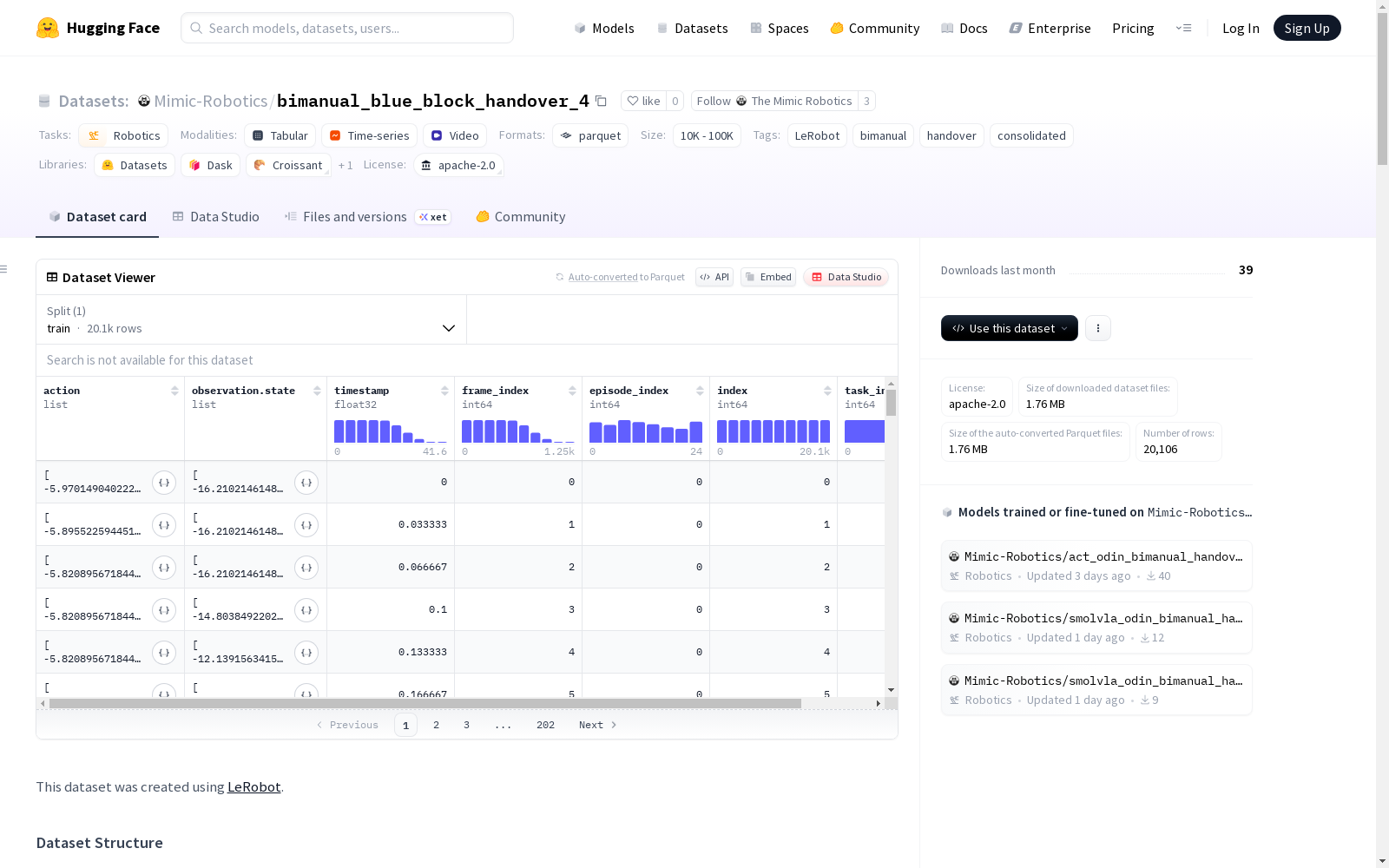Open the smolvla model updated with 12 downloads
Viewport: 1389px width, 868px height.
pos(1096,628)
